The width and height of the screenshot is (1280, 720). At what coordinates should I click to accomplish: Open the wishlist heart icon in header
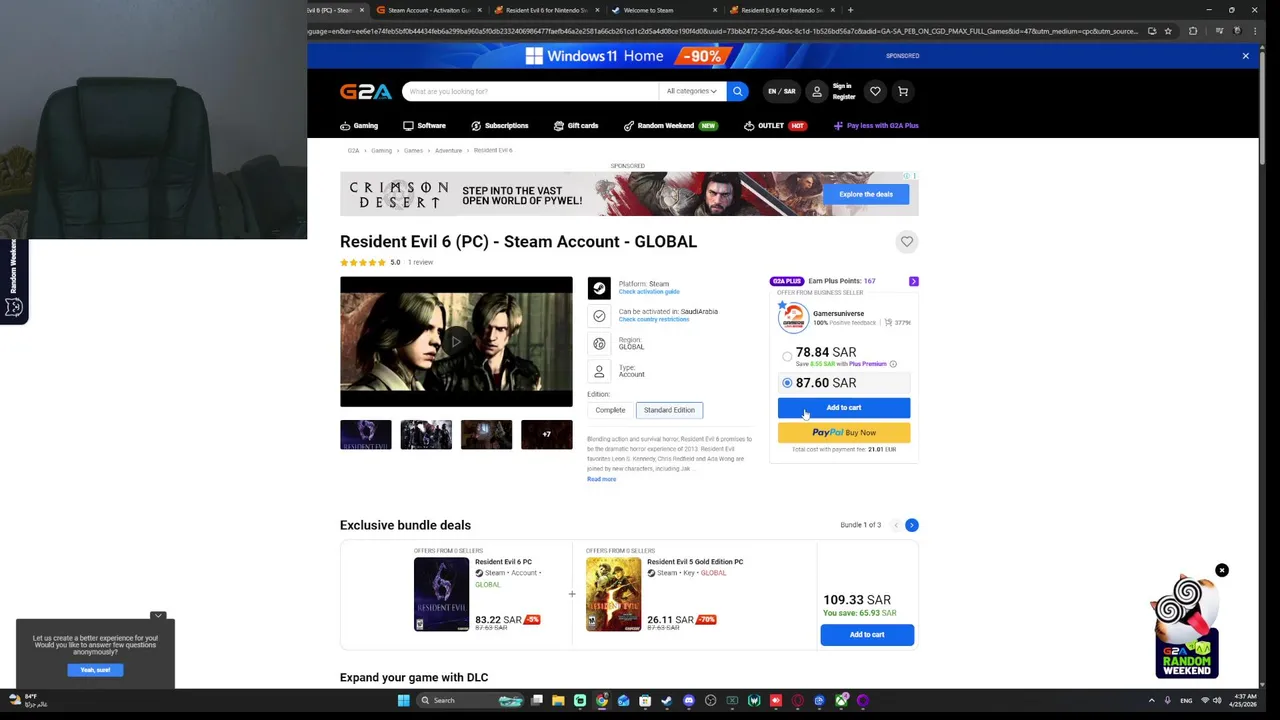coord(875,91)
